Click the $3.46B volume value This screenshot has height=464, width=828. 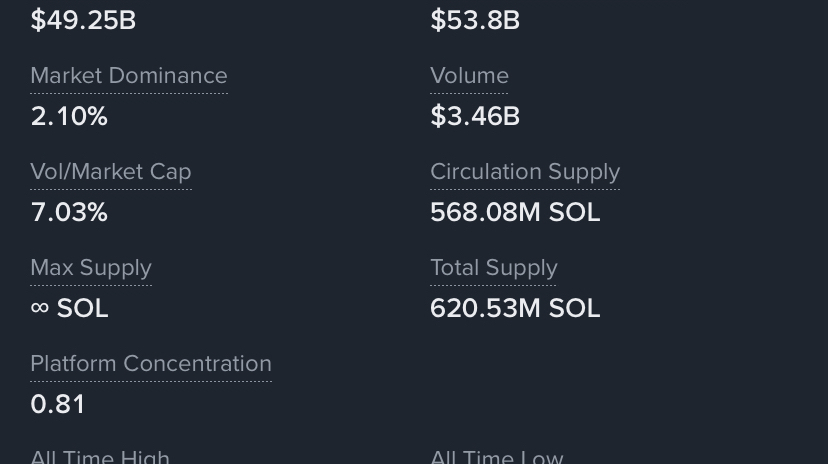[474, 116]
